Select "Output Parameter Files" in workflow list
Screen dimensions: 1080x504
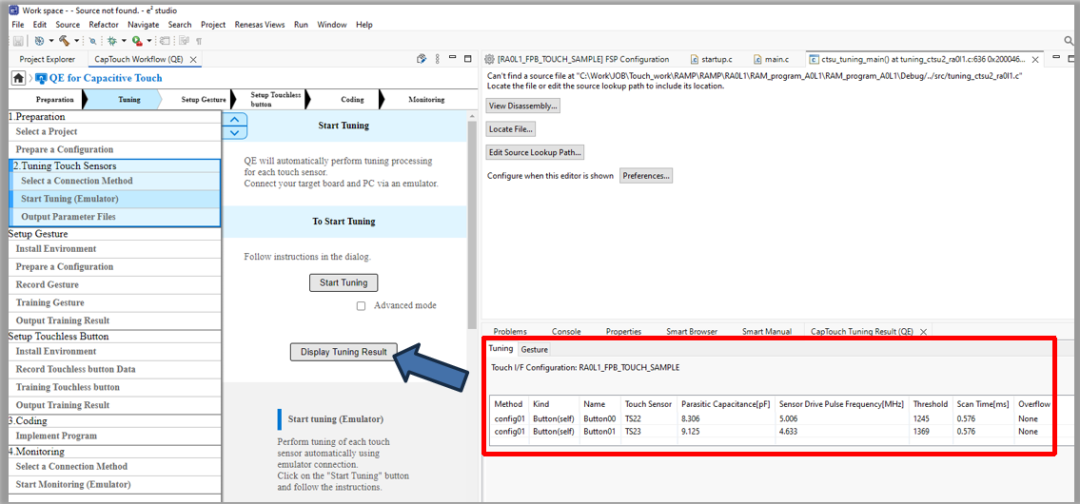click(x=114, y=217)
